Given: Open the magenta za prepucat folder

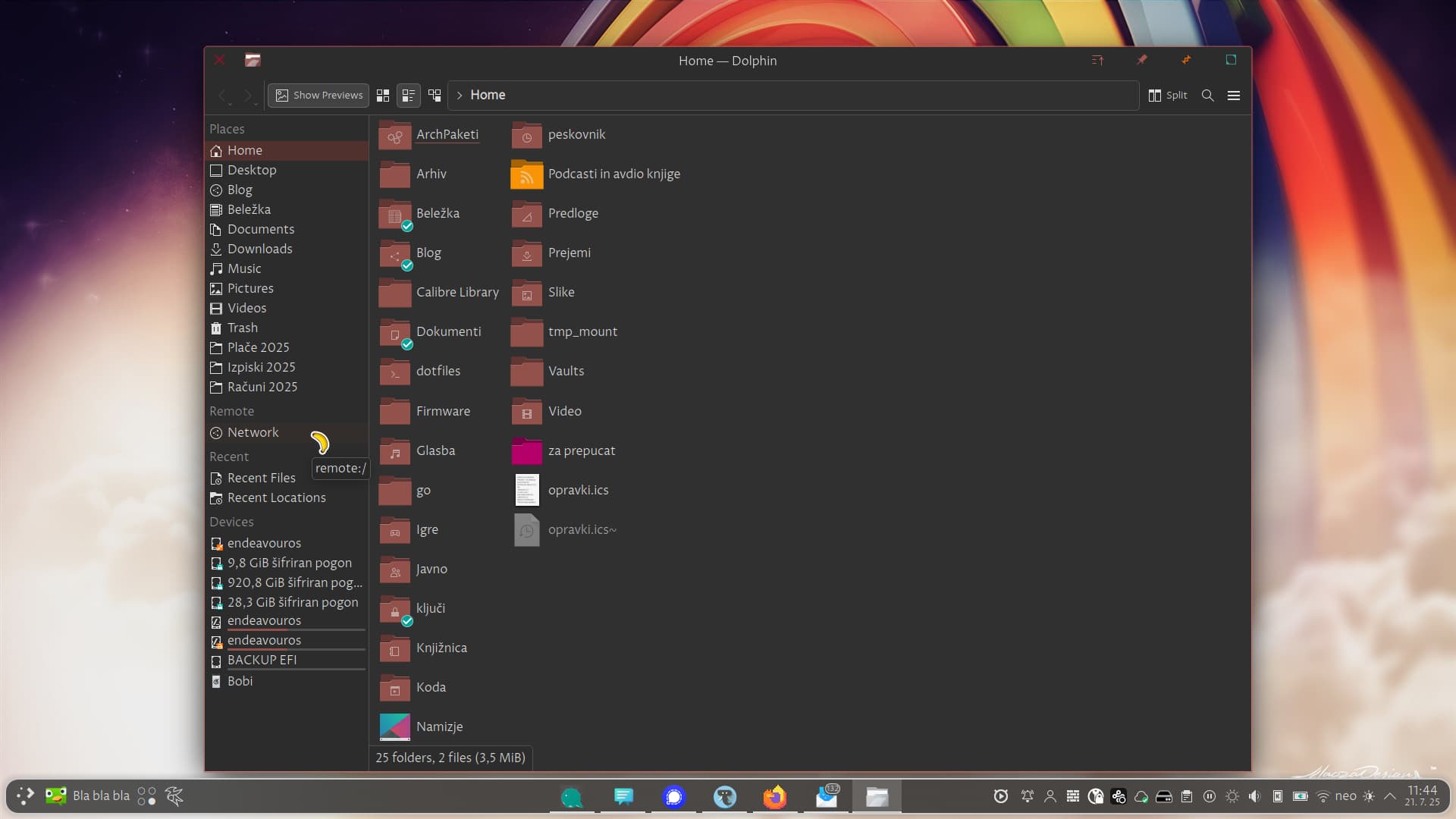Looking at the screenshot, I should point(581,450).
